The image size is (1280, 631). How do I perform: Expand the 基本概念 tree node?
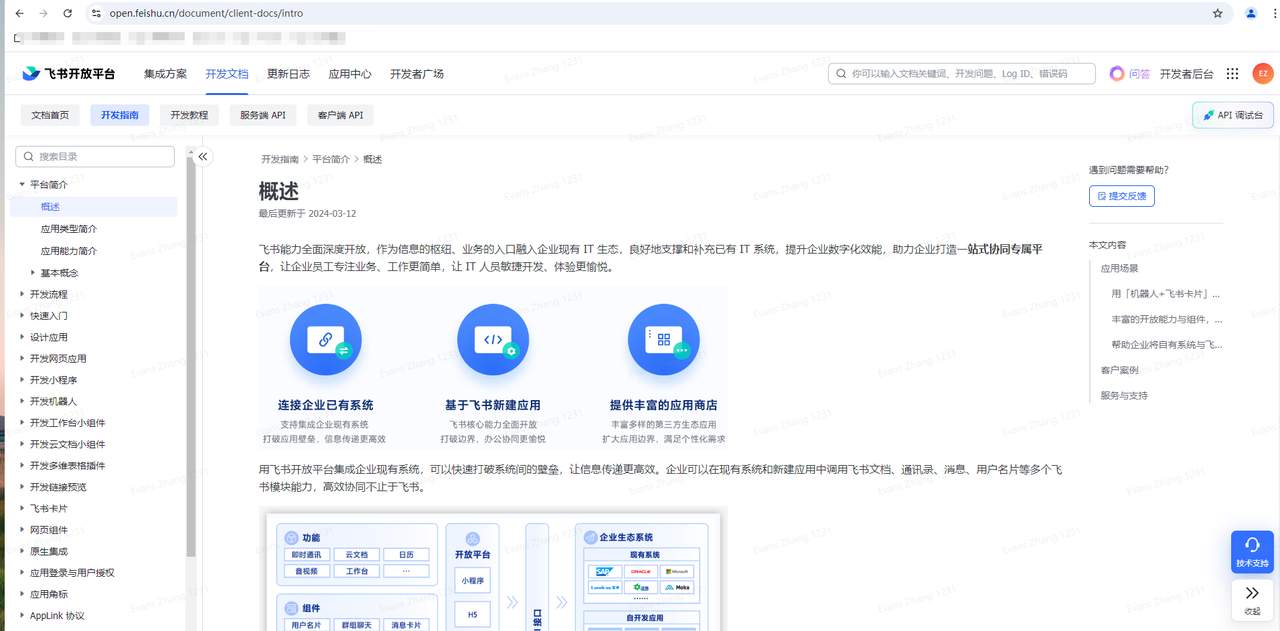pos(33,273)
